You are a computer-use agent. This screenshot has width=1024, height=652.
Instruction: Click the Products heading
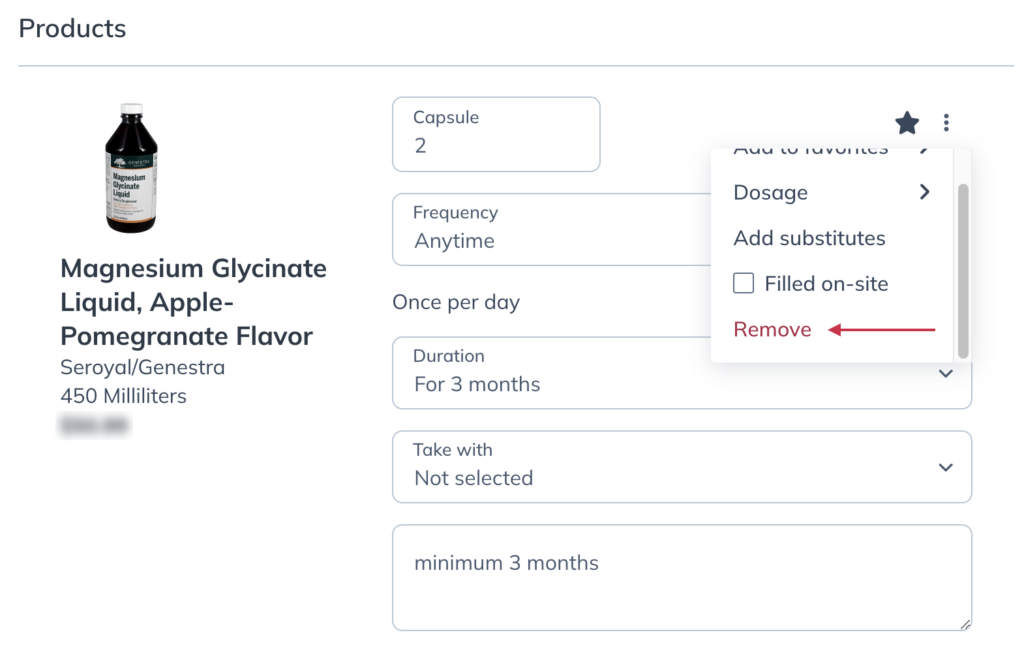[72, 29]
